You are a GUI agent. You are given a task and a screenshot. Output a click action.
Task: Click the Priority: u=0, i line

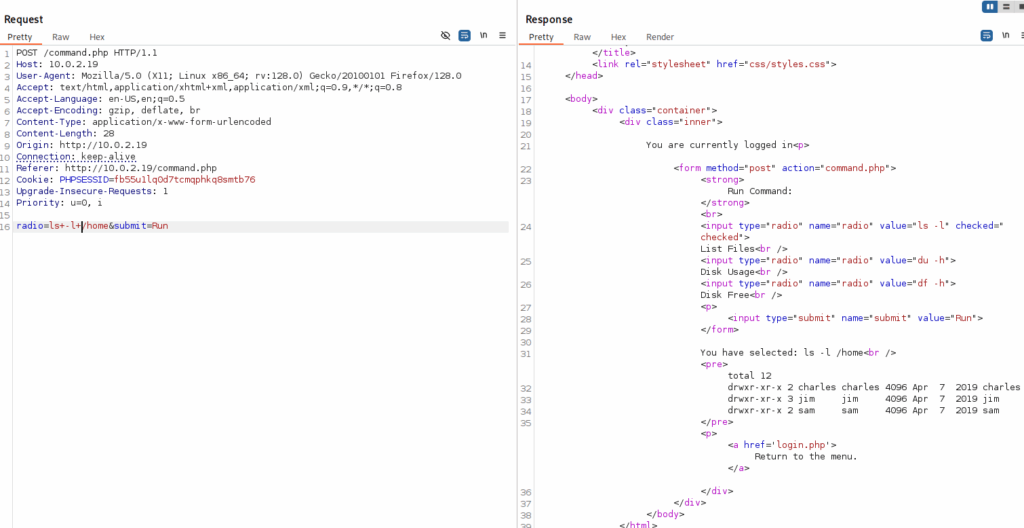tap(59, 203)
